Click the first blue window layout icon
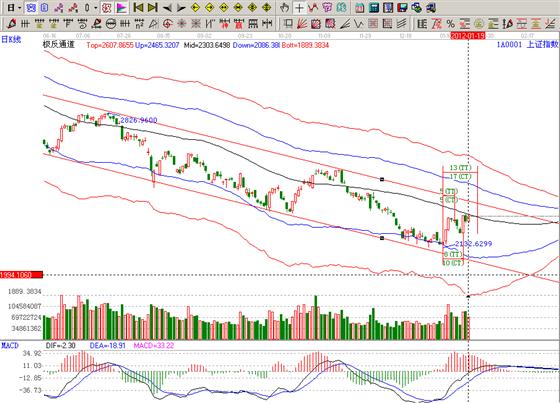This screenshot has height=403, width=560. tap(31, 8)
